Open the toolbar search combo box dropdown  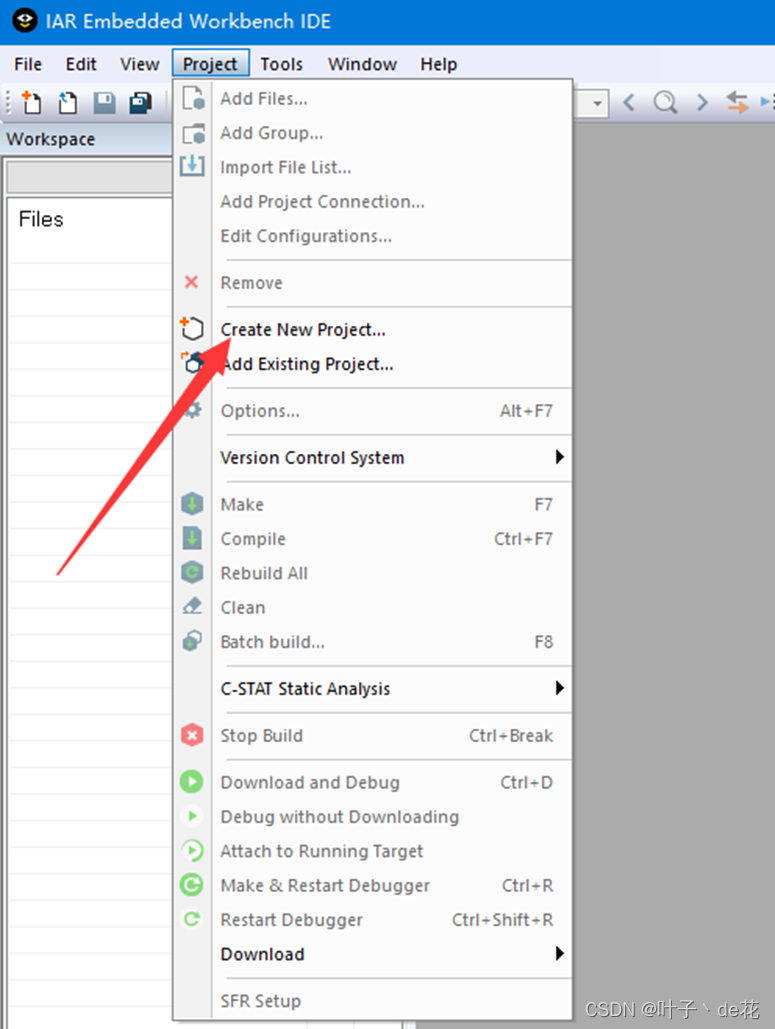pyautogui.click(x=597, y=104)
